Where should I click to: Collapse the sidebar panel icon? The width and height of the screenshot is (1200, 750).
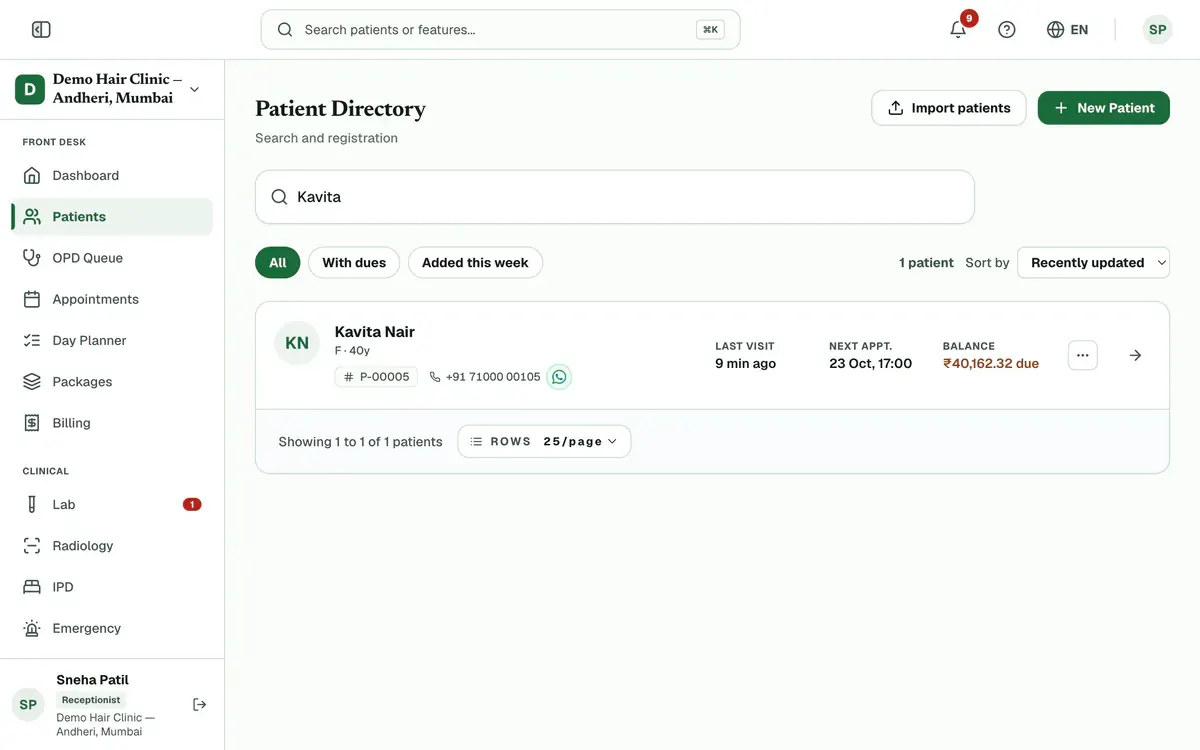(41, 30)
